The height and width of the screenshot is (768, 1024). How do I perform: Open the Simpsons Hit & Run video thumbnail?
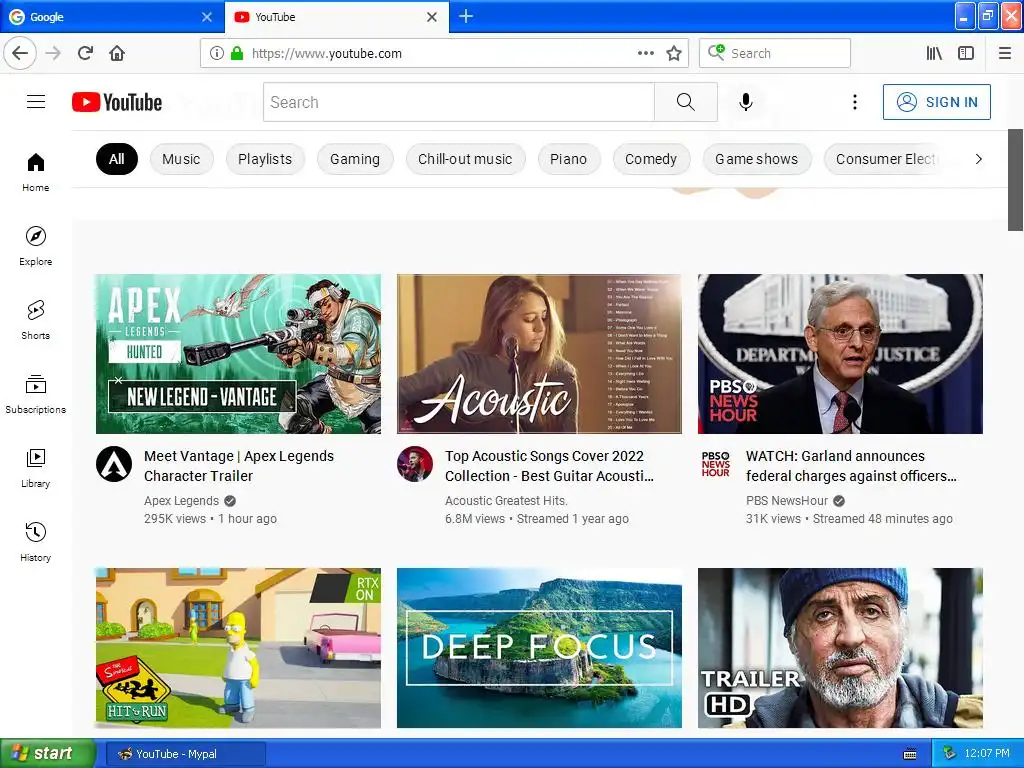pos(238,648)
